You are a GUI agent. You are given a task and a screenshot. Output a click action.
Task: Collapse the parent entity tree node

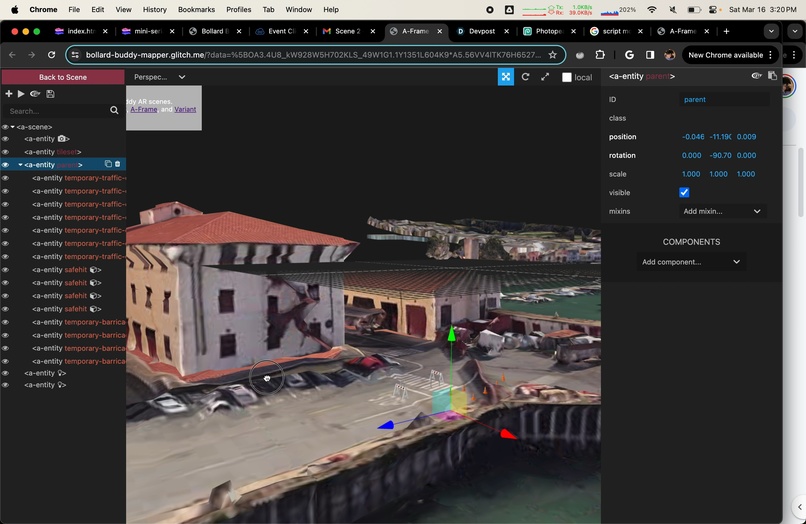click(21, 165)
